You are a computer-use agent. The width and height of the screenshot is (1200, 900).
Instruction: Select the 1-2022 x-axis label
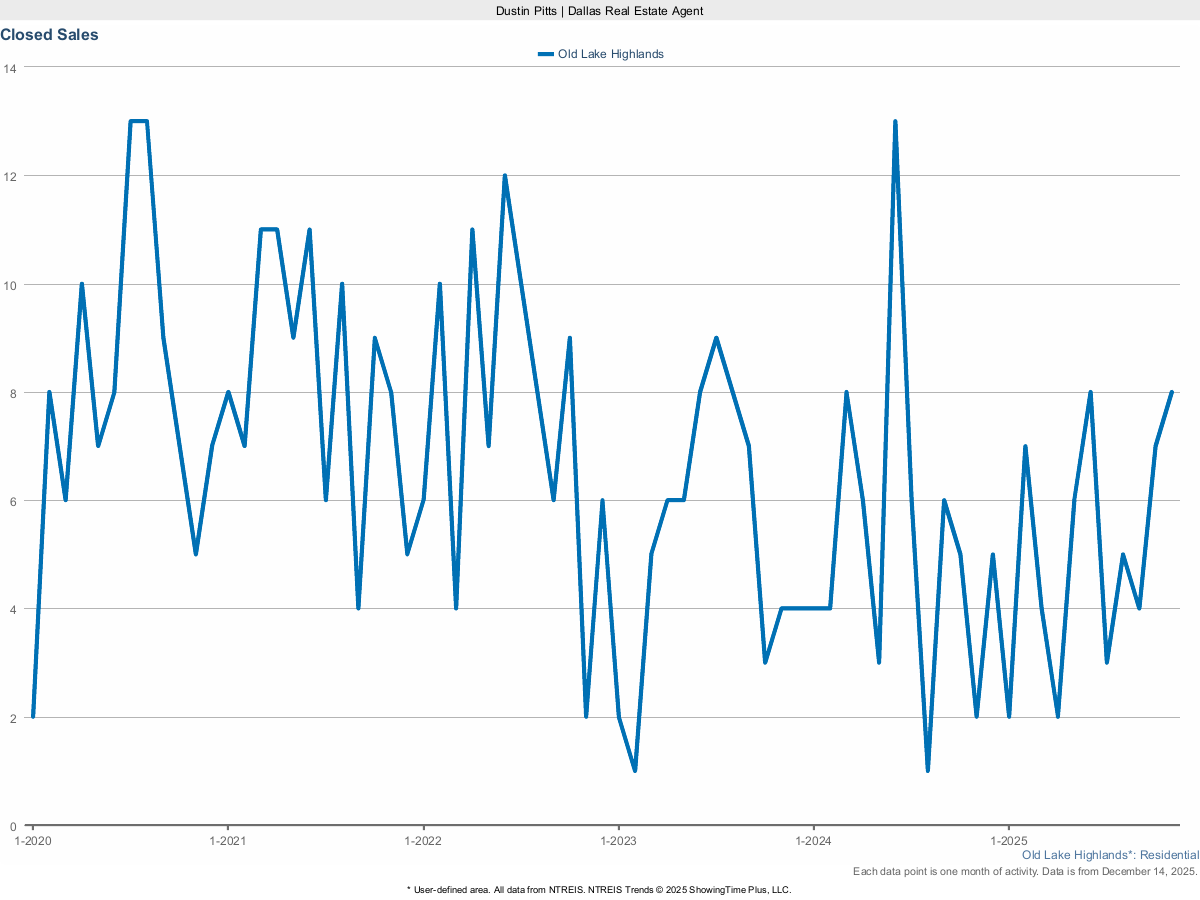(423, 841)
